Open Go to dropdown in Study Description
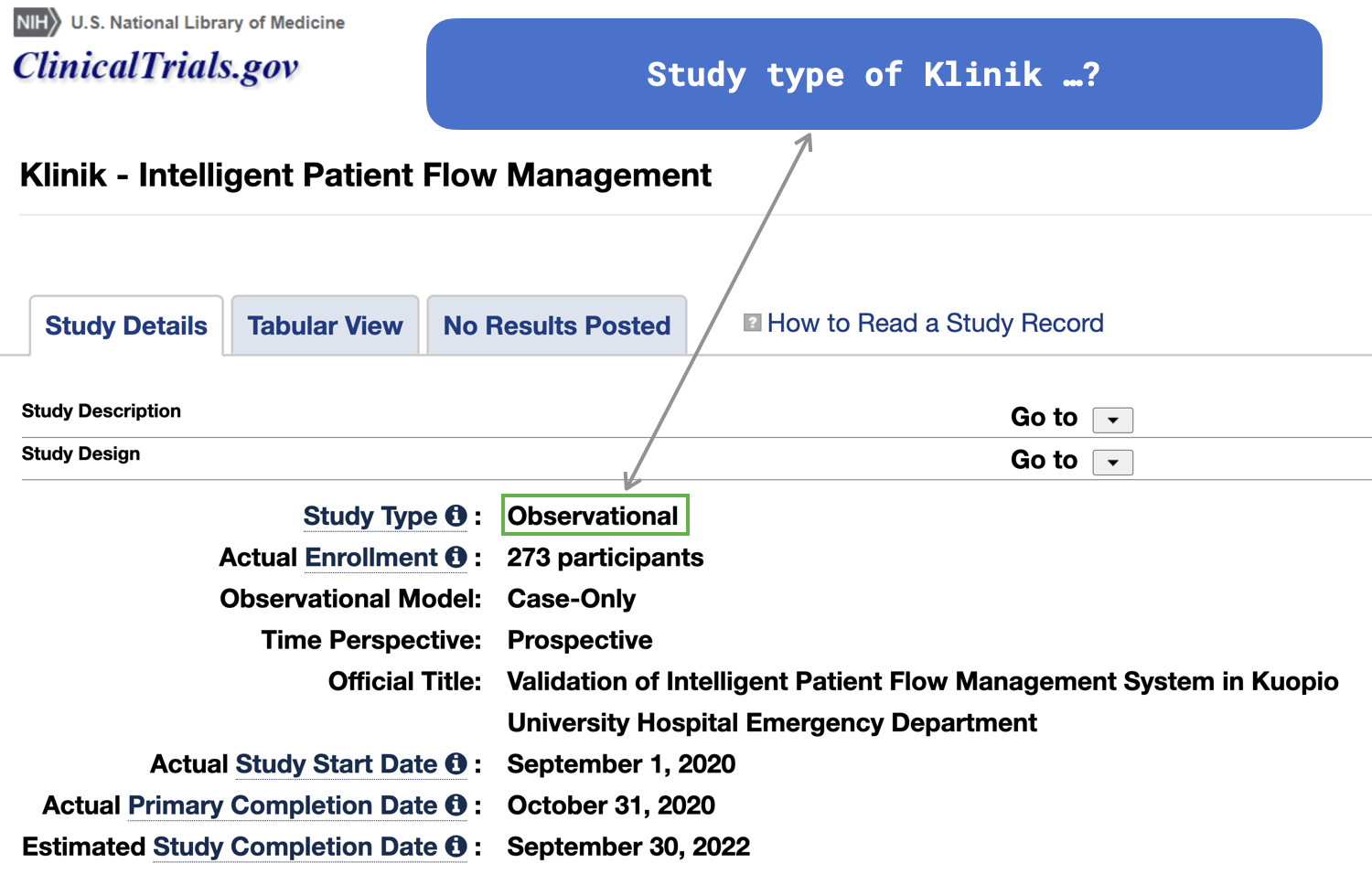1372x874 pixels. click(1113, 420)
